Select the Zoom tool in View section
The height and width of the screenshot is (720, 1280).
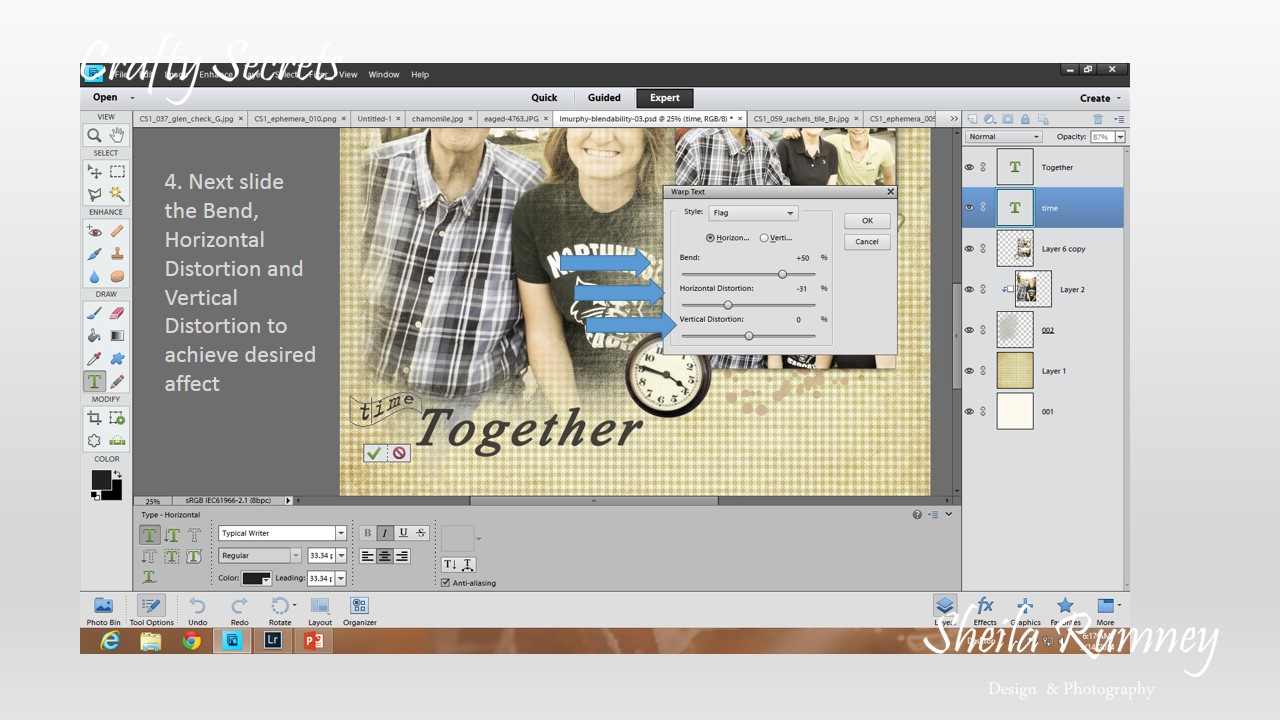click(94, 135)
